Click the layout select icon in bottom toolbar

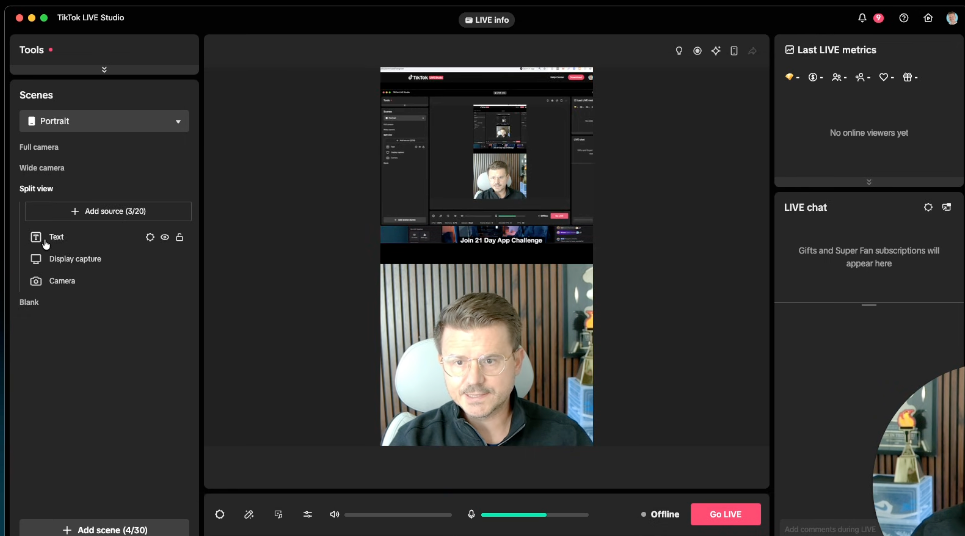[x=278, y=514]
